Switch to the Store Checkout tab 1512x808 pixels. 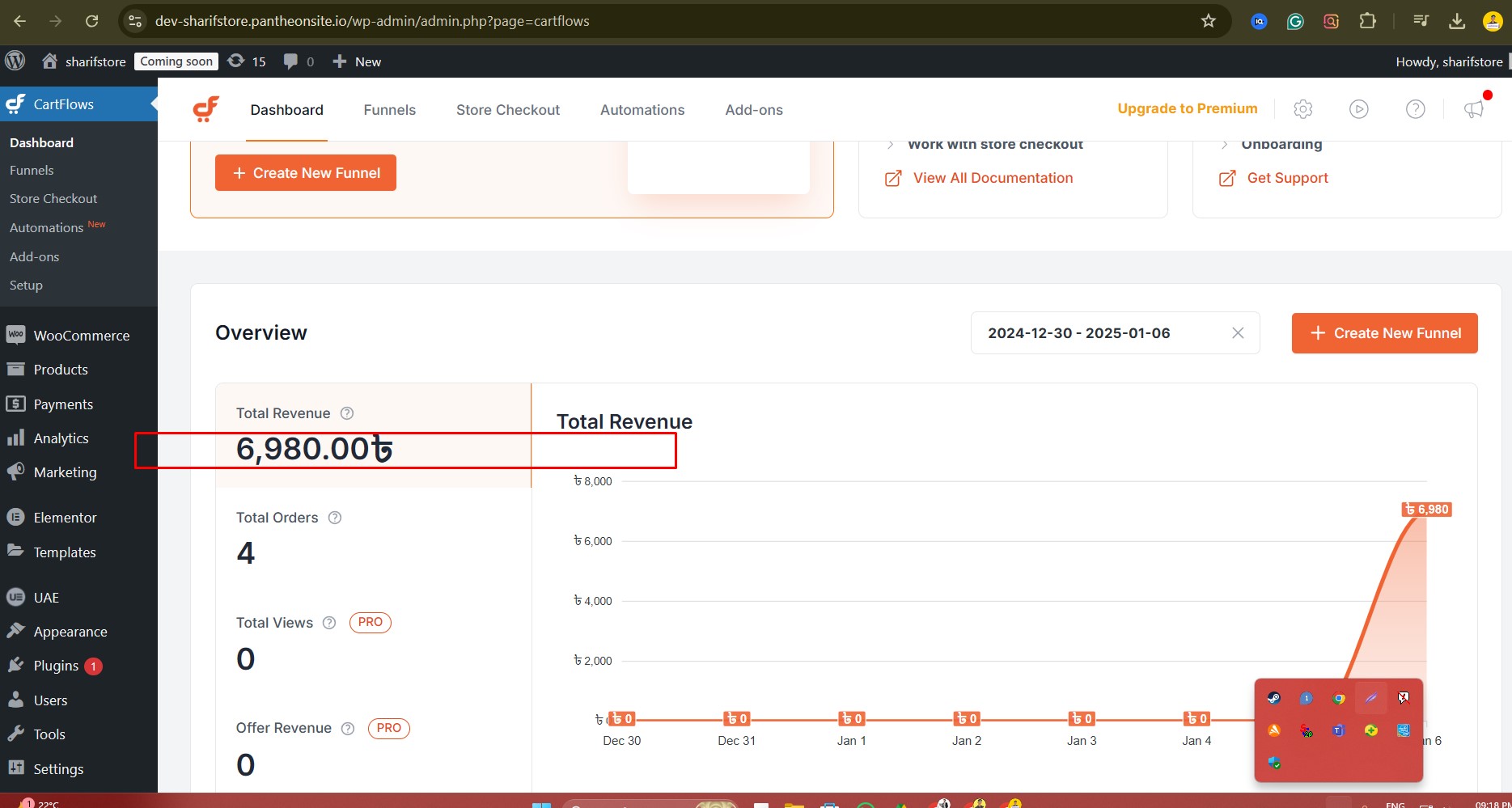508,110
